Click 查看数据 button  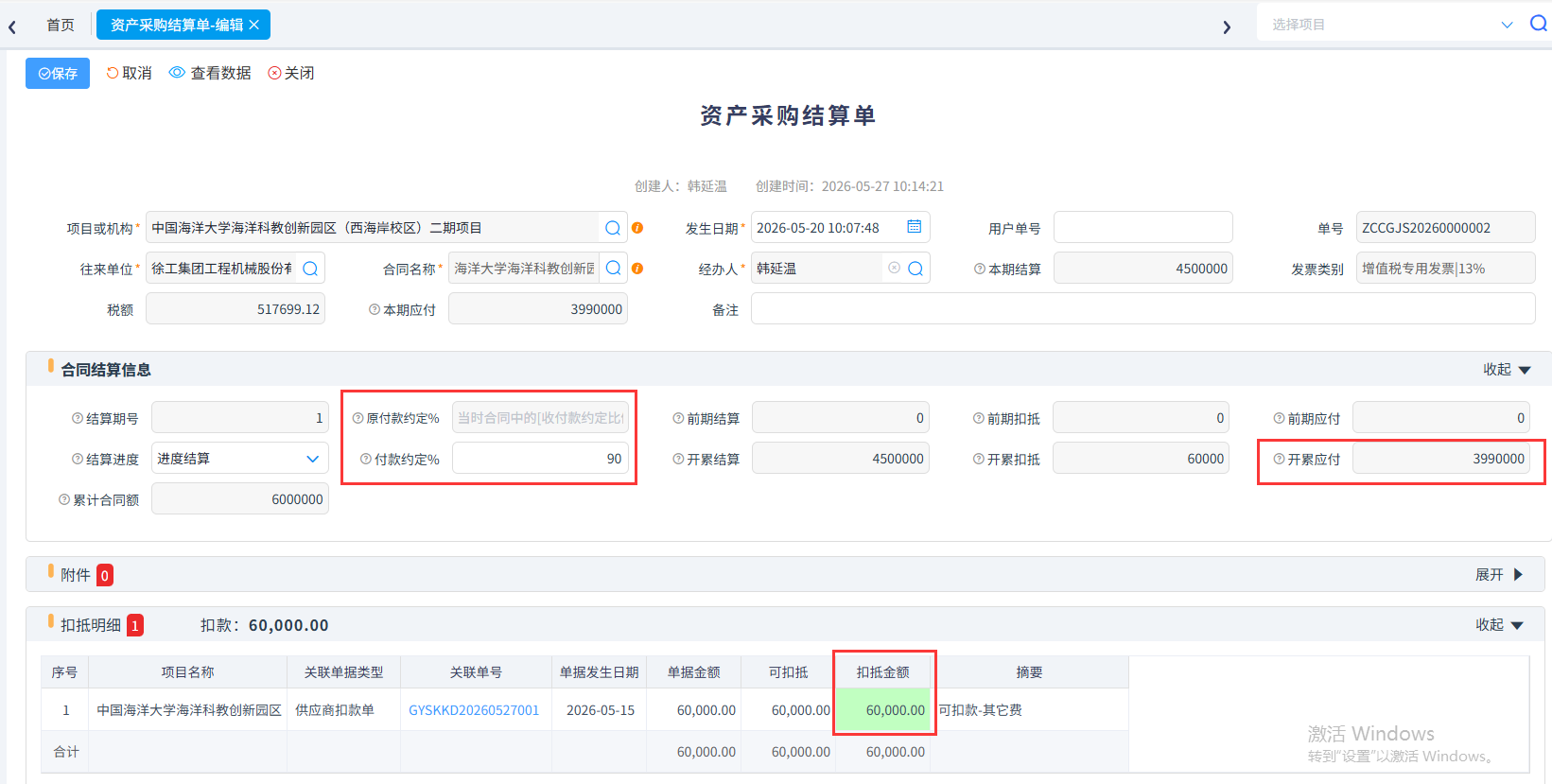[210, 73]
